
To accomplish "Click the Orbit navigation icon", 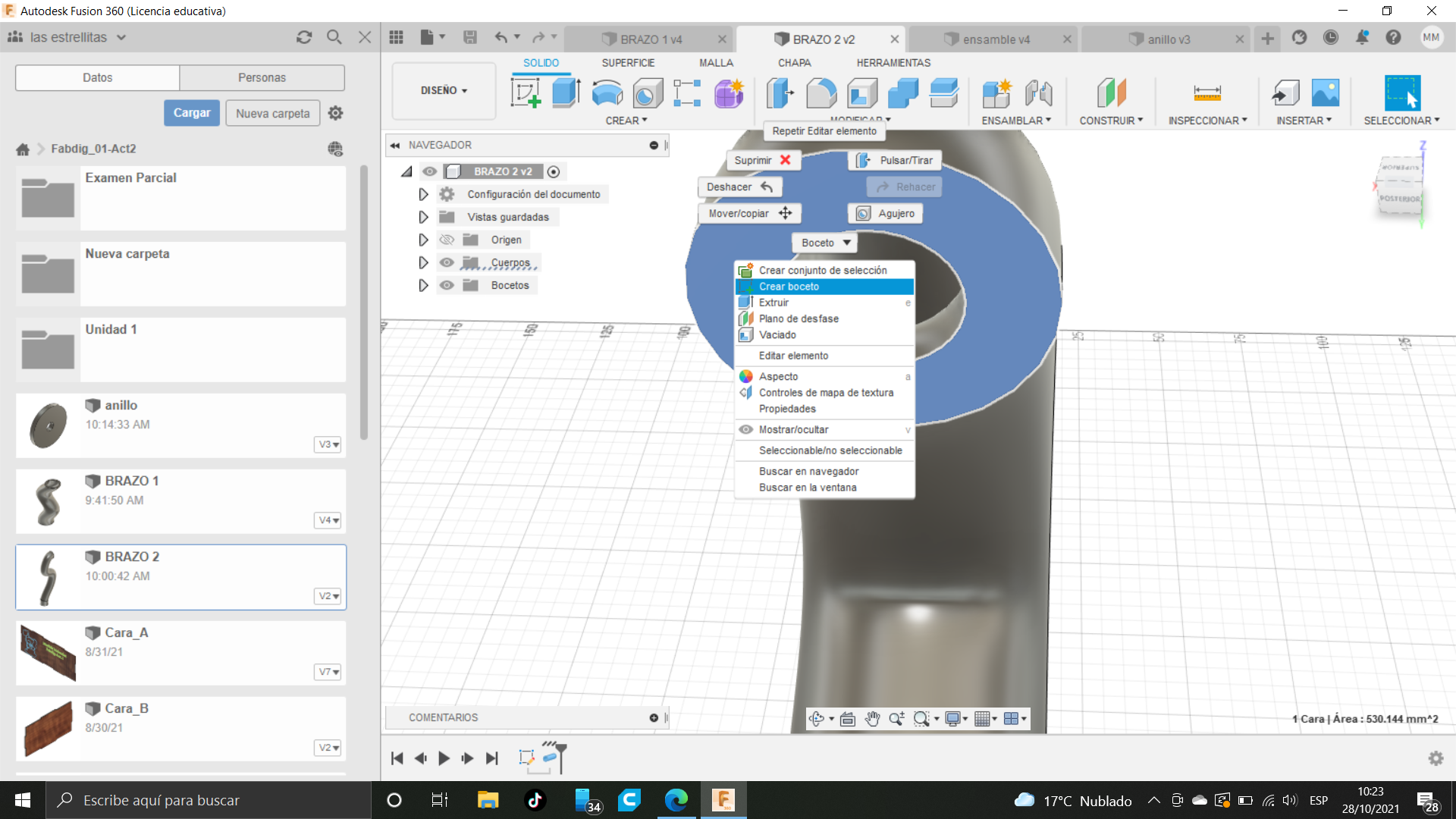I will coord(817,719).
